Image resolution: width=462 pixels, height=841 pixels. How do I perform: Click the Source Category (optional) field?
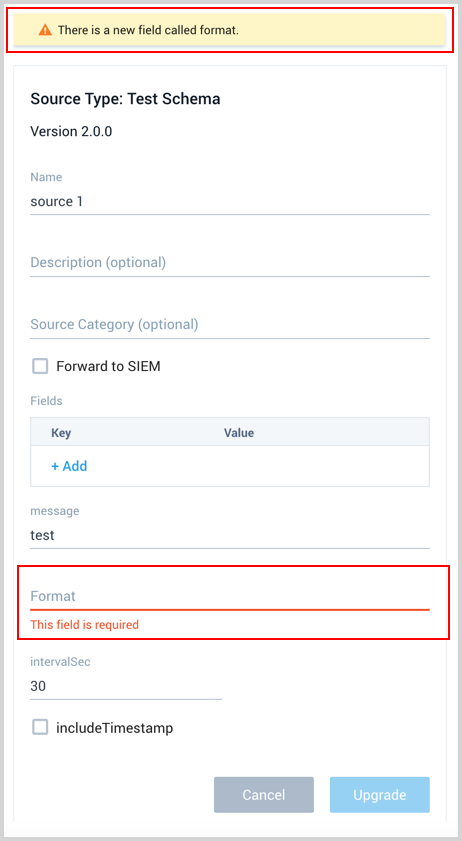click(x=230, y=324)
